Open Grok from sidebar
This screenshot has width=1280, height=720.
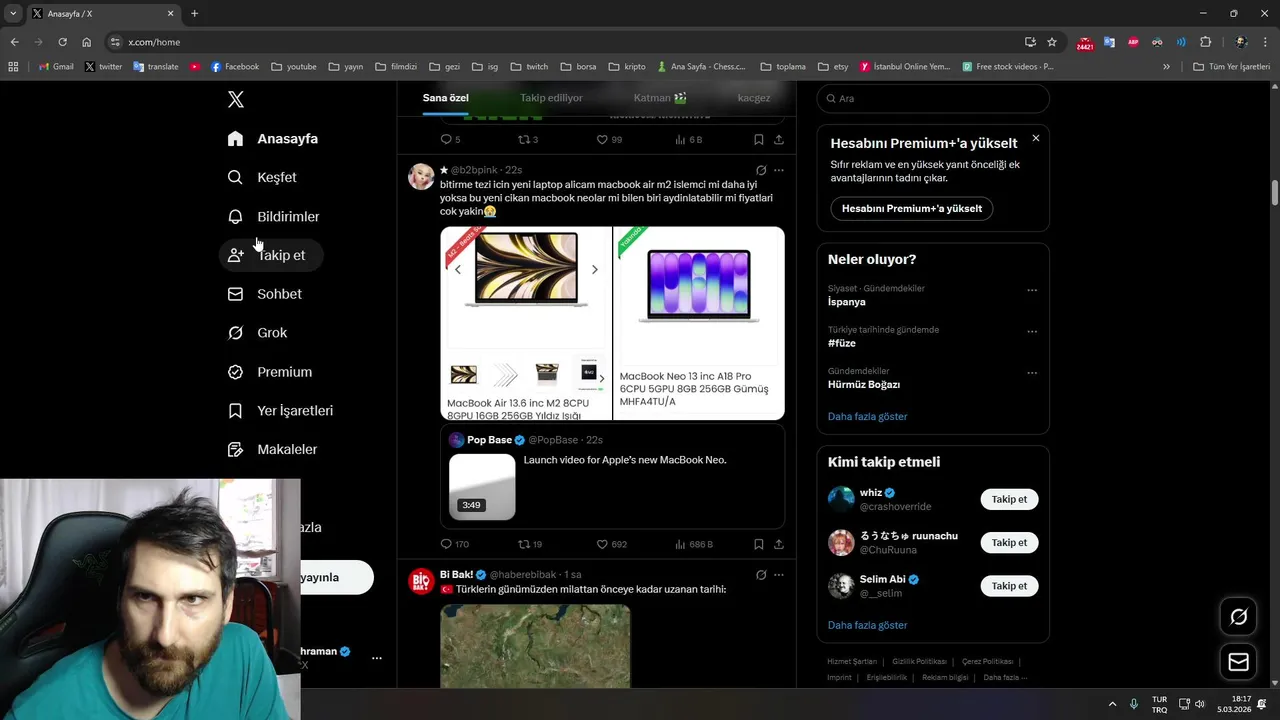point(257,333)
